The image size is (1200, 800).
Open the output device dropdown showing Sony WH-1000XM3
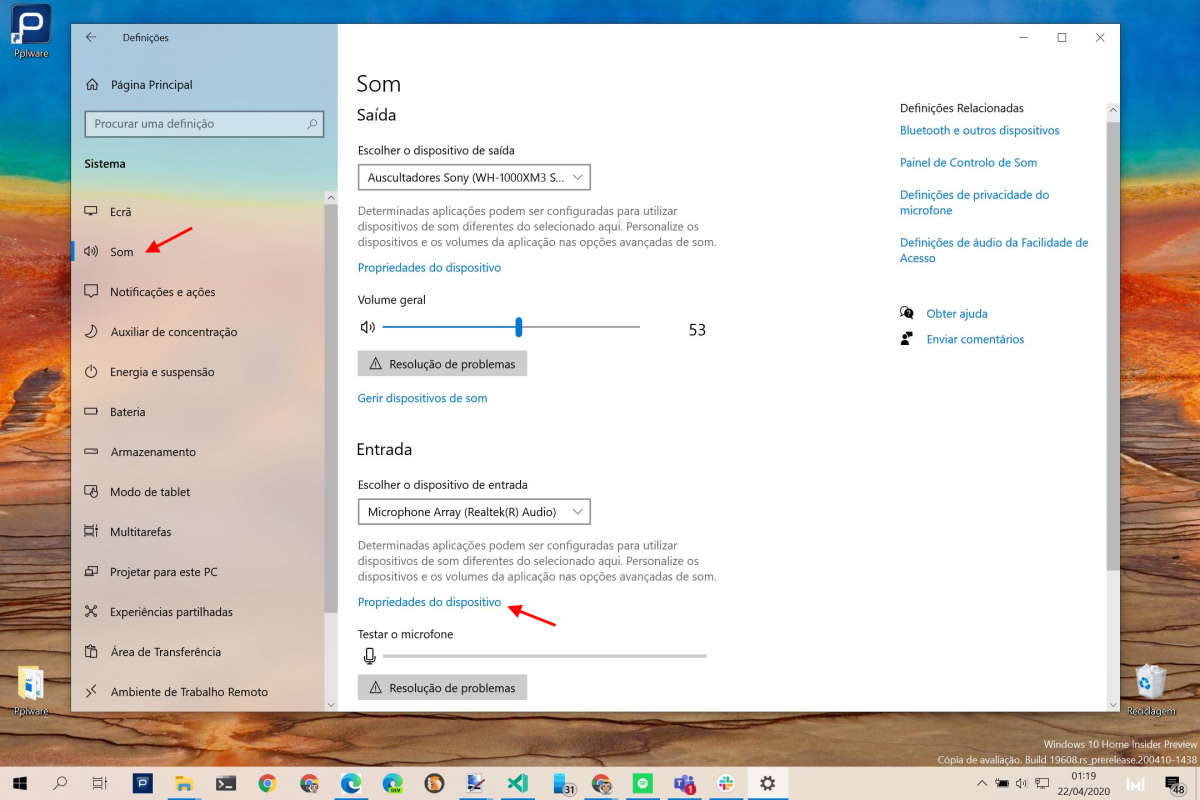[x=474, y=177]
